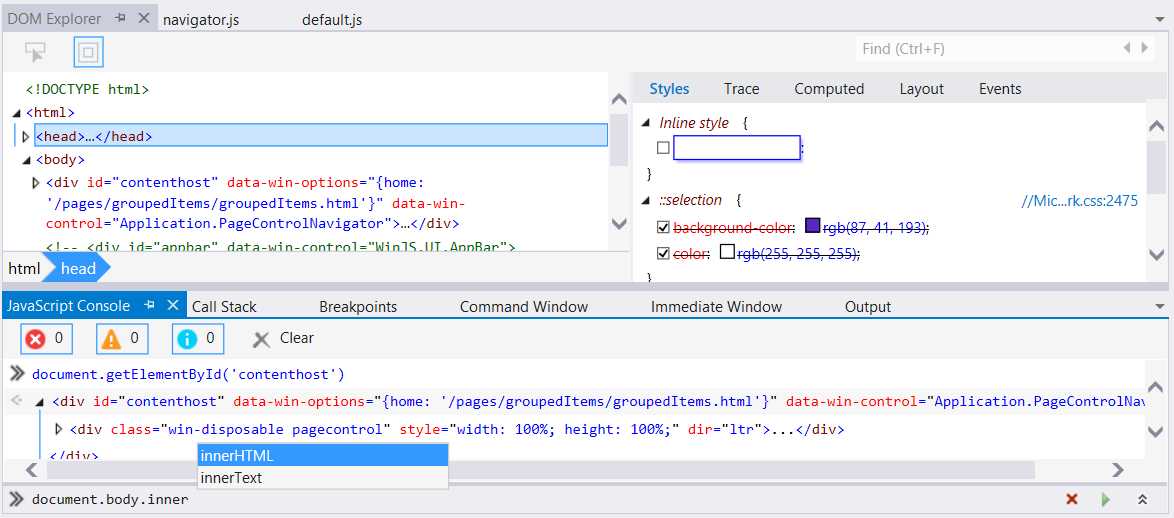Choose innerHTML from autocomplete list
Viewport: 1174px width, 518px height.
coord(323,455)
